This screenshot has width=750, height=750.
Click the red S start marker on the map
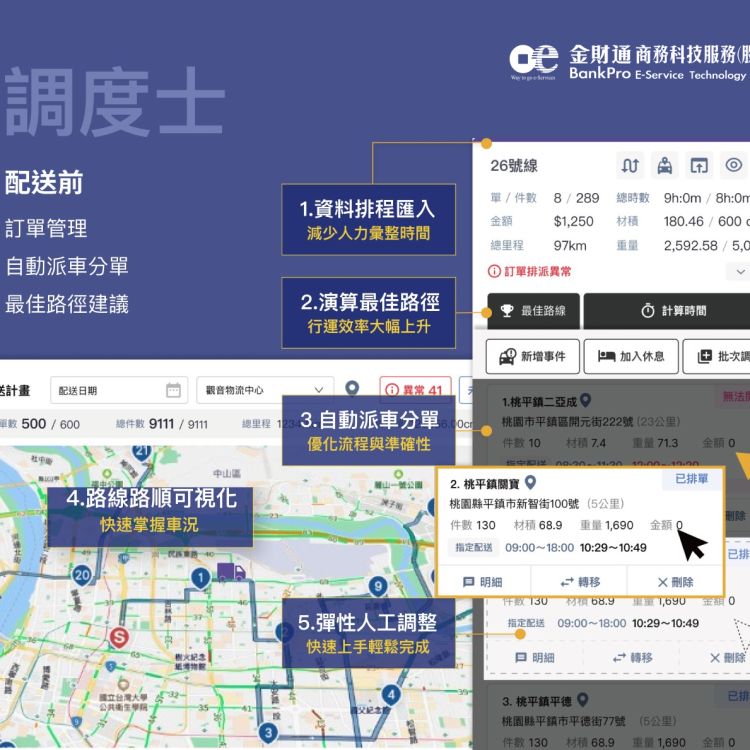tap(119, 638)
